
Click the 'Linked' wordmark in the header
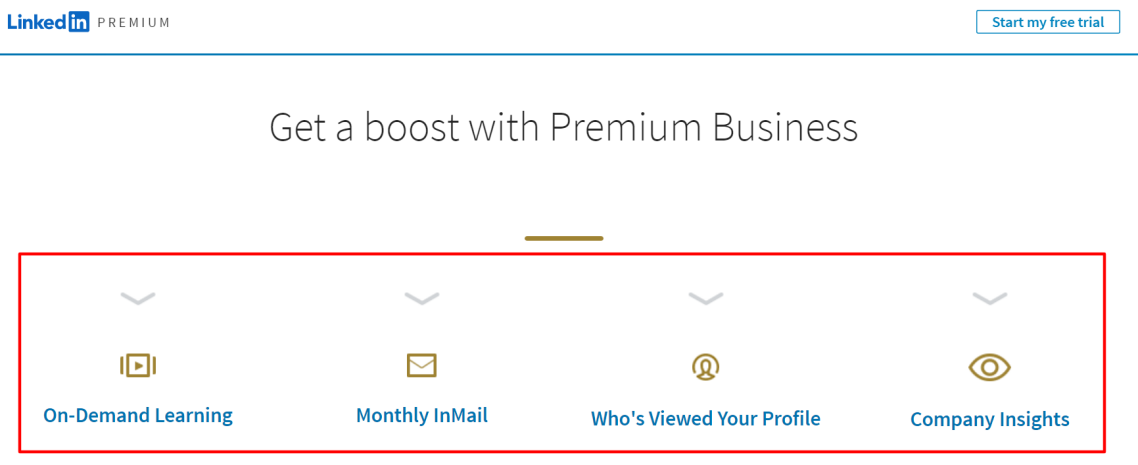click(x=38, y=22)
